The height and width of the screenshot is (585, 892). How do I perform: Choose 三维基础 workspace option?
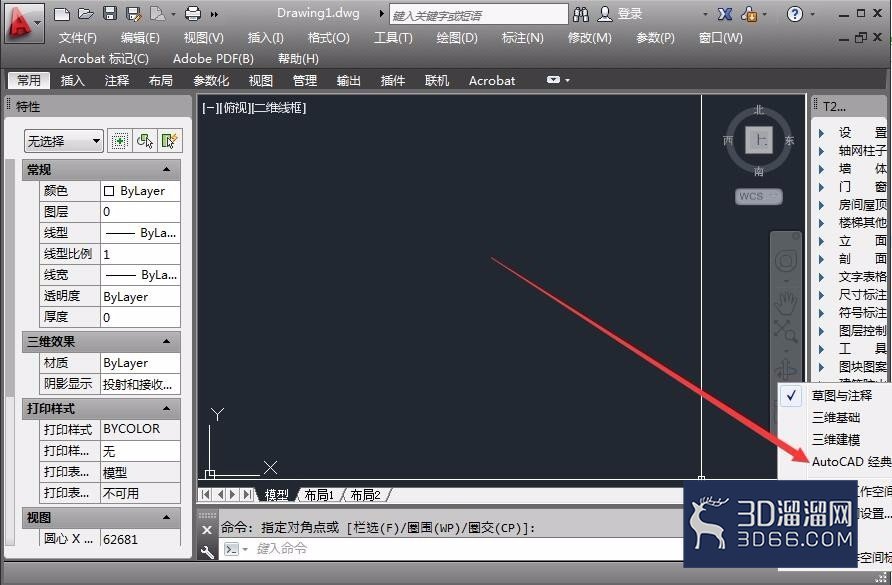836,417
